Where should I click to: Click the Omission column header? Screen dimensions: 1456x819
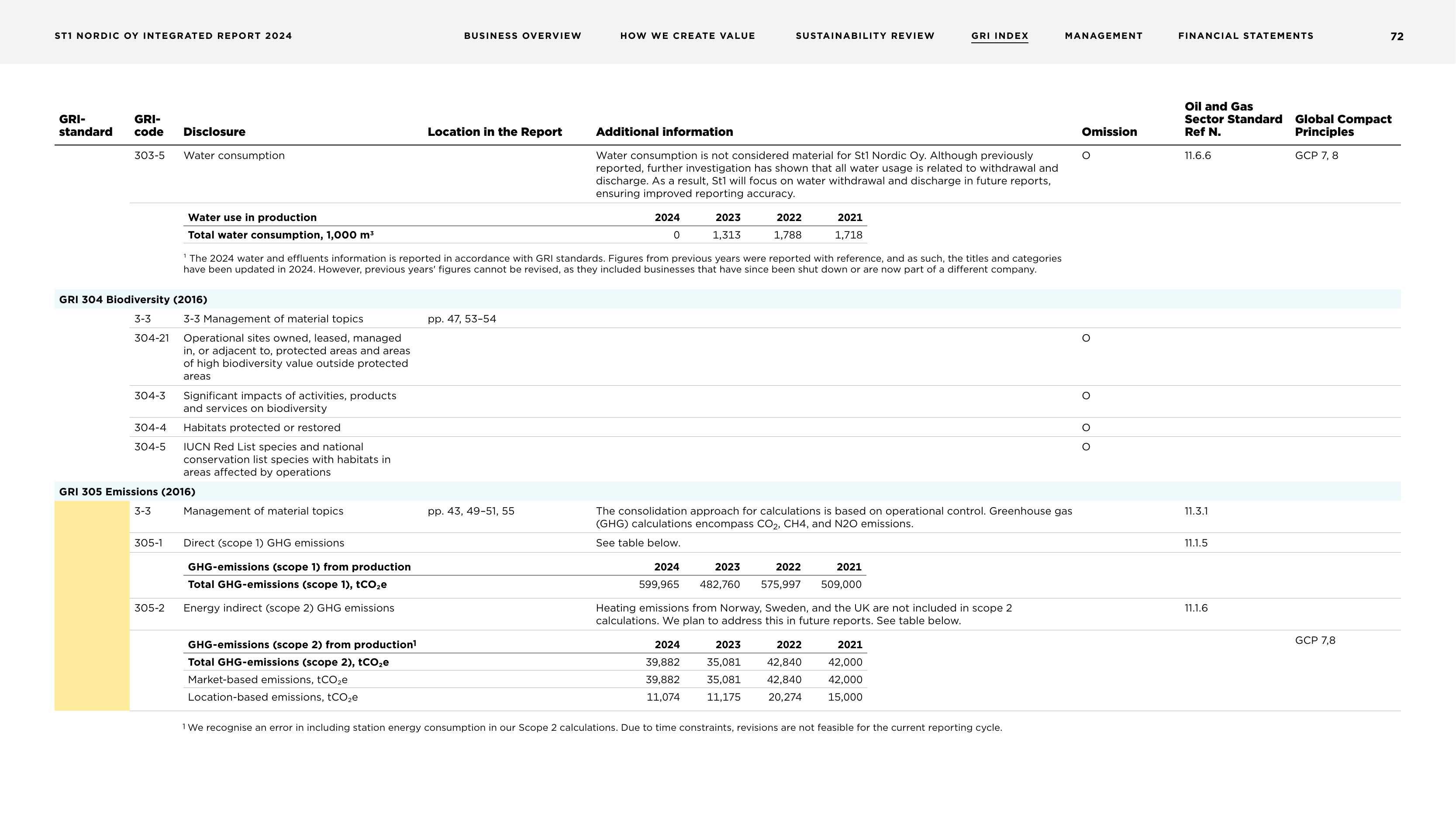pos(1109,132)
